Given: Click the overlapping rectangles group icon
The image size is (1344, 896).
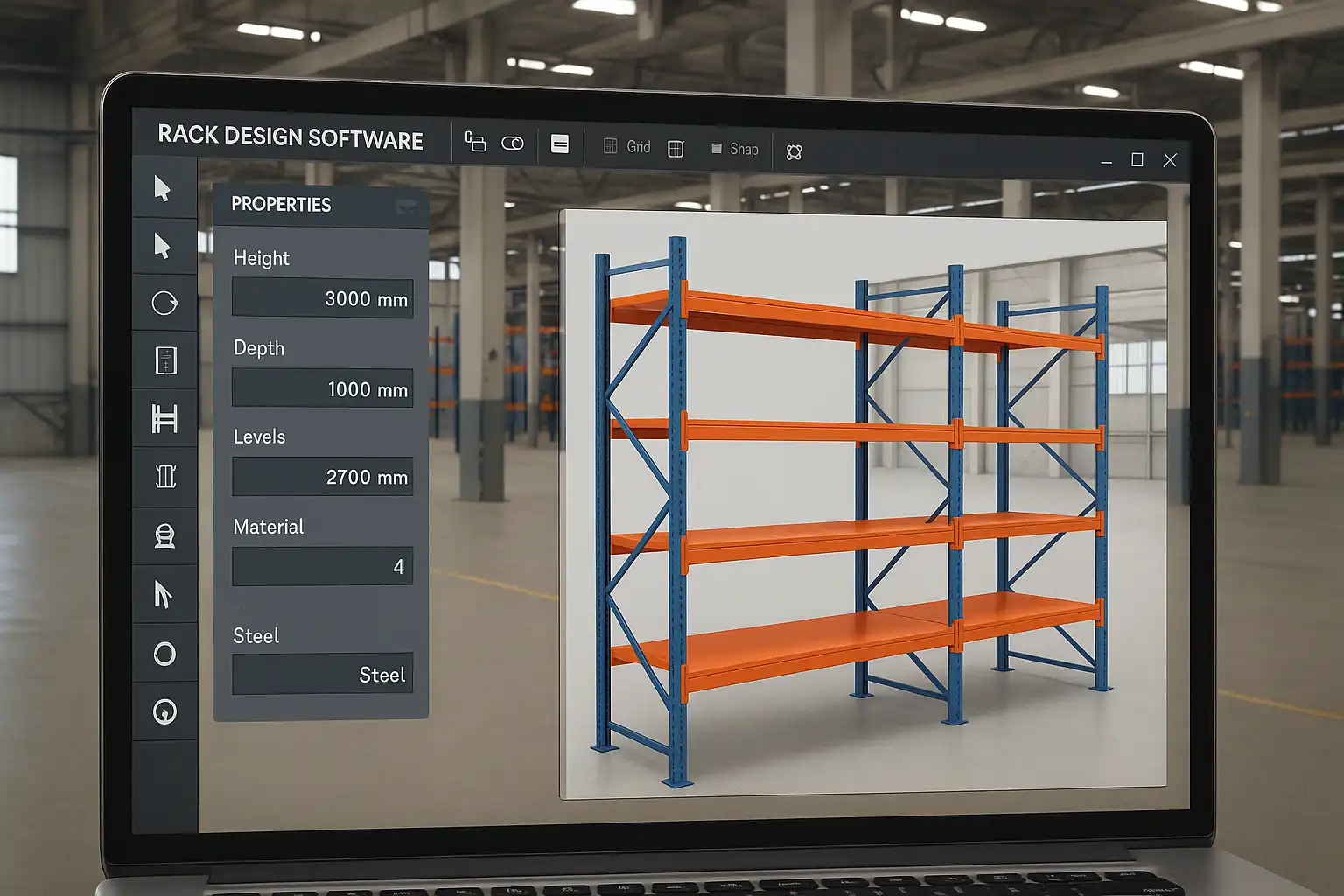Looking at the screenshot, I should (x=475, y=142).
